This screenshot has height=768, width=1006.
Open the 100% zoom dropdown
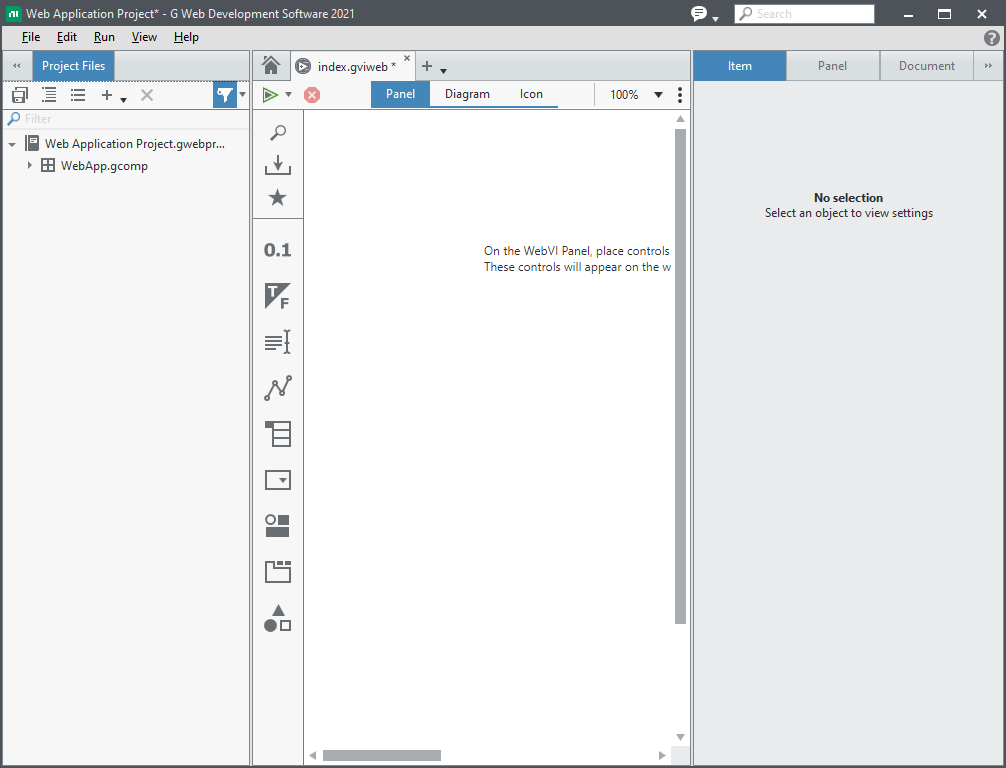658,95
